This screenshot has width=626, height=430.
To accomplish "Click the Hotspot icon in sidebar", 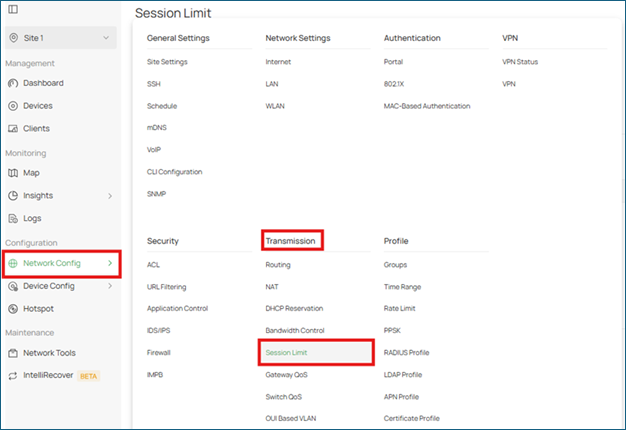I will (13, 309).
